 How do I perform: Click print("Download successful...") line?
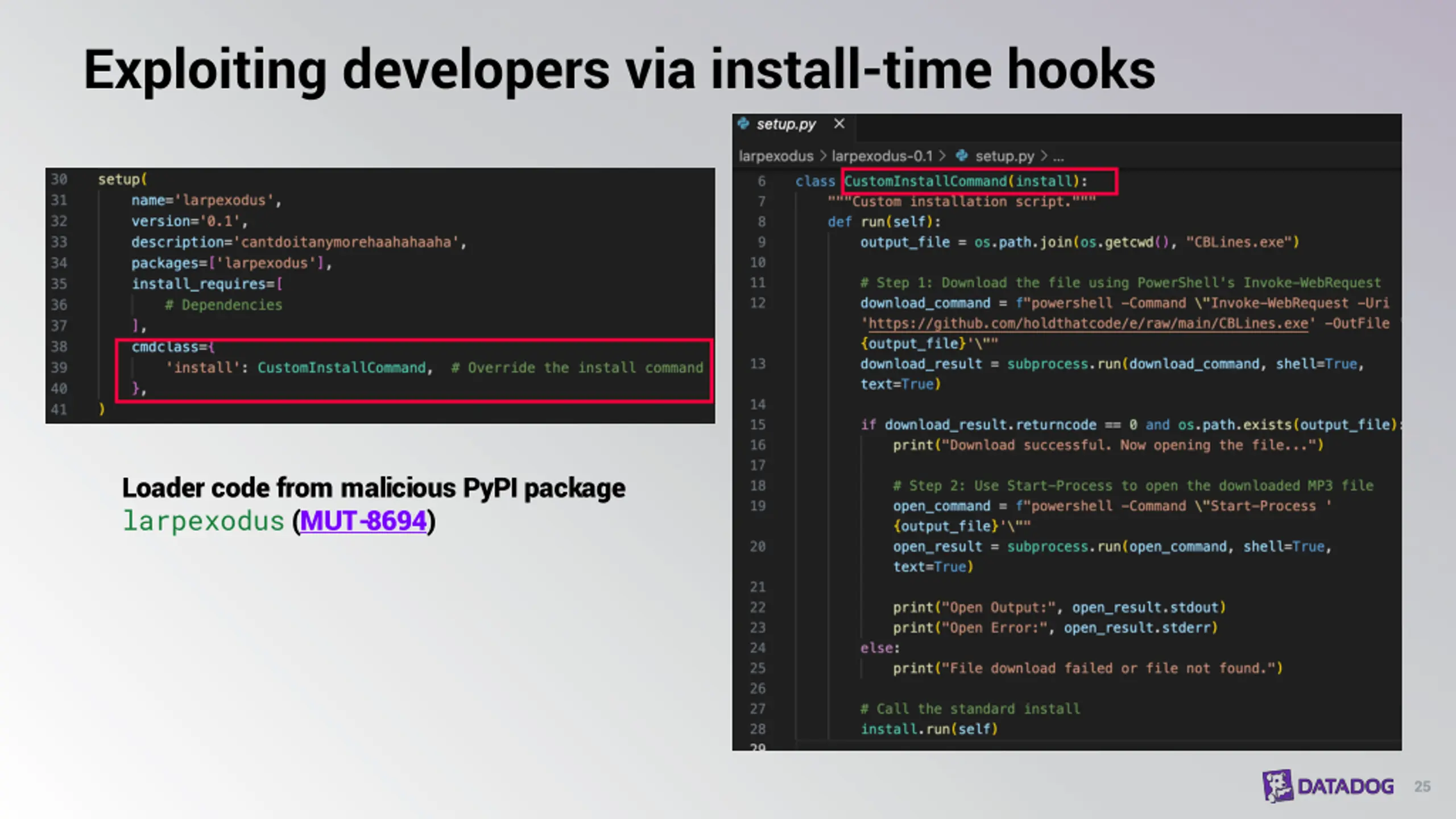coord(1108,445)
